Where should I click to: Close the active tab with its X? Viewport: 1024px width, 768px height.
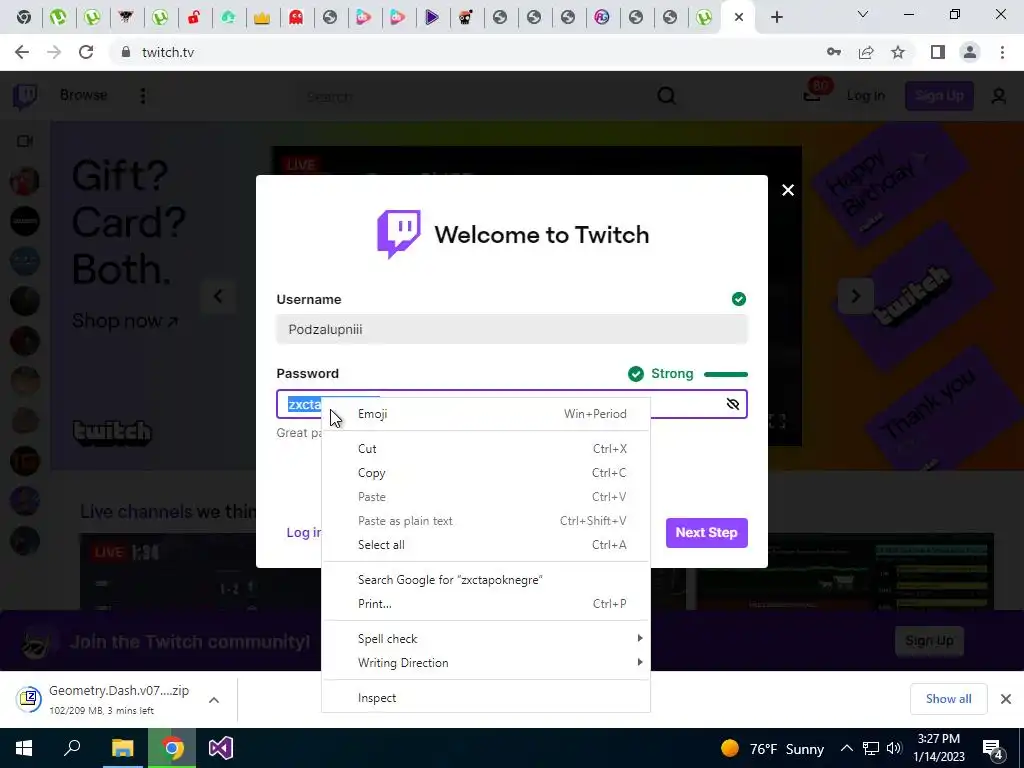(x=739, y=17)
